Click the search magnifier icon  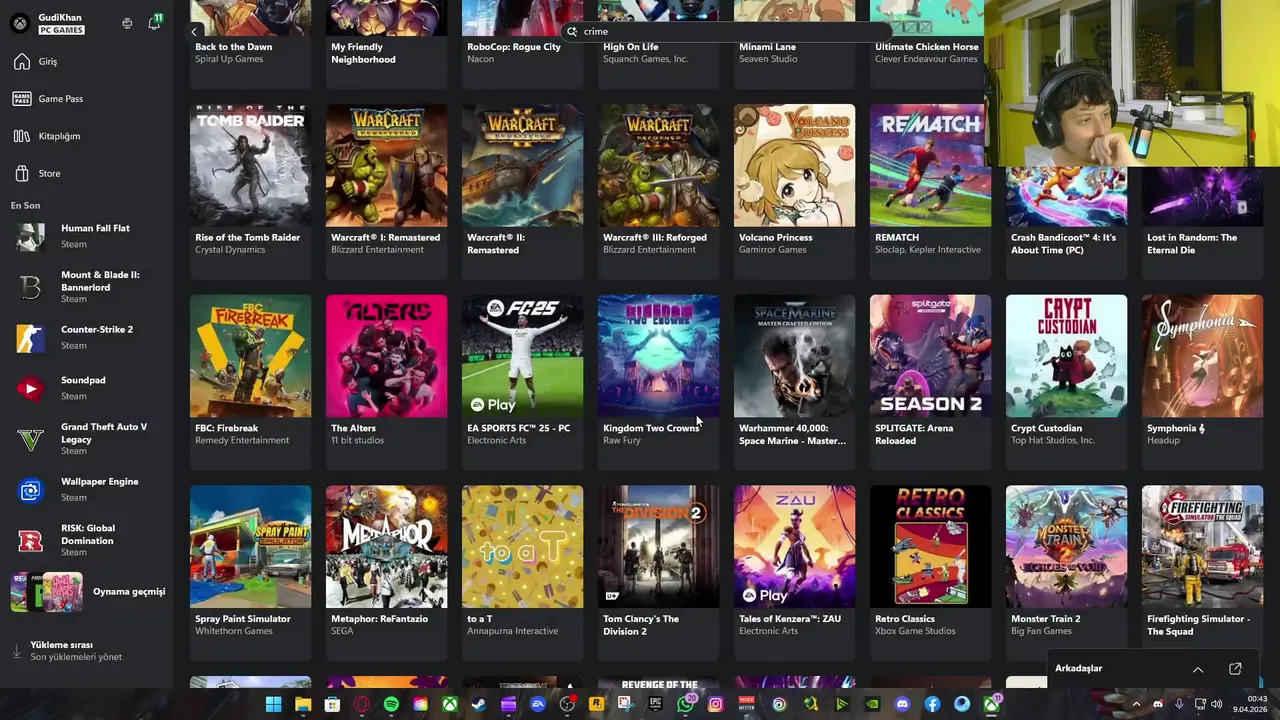[572, 31]
